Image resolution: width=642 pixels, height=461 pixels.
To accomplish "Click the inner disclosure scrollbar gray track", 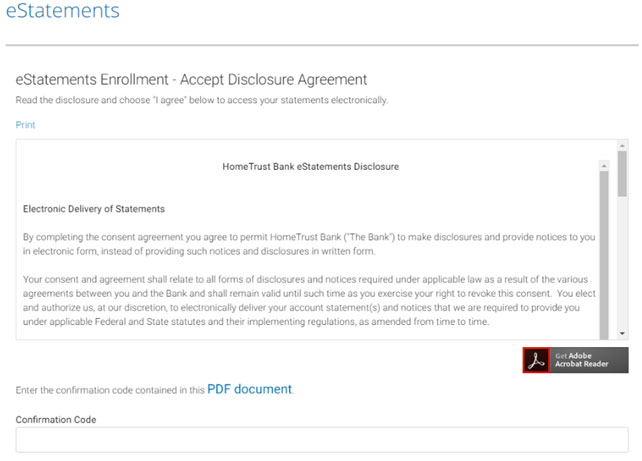I will 604,255.
